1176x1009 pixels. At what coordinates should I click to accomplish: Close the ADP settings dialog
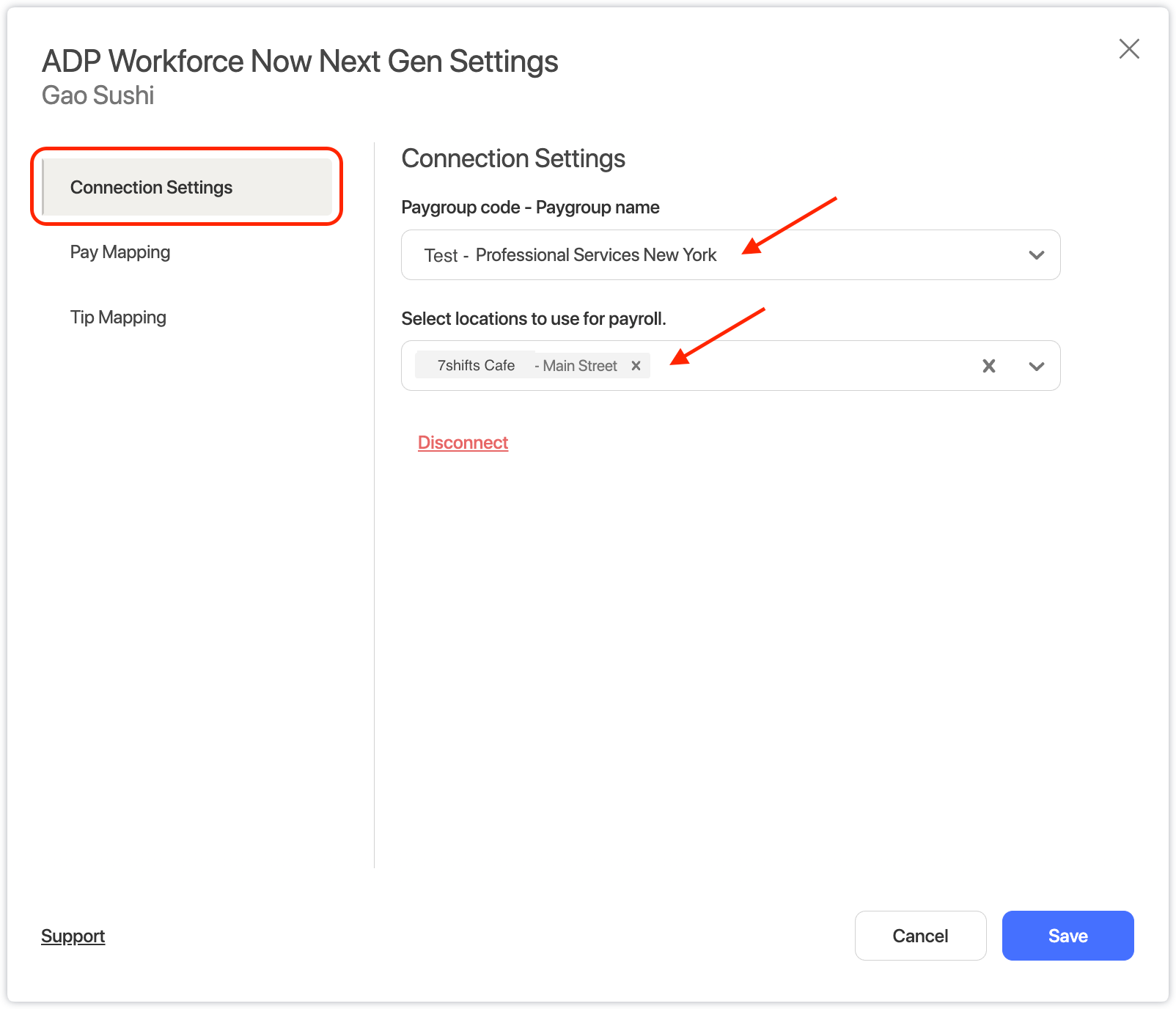coord(1129,49)
